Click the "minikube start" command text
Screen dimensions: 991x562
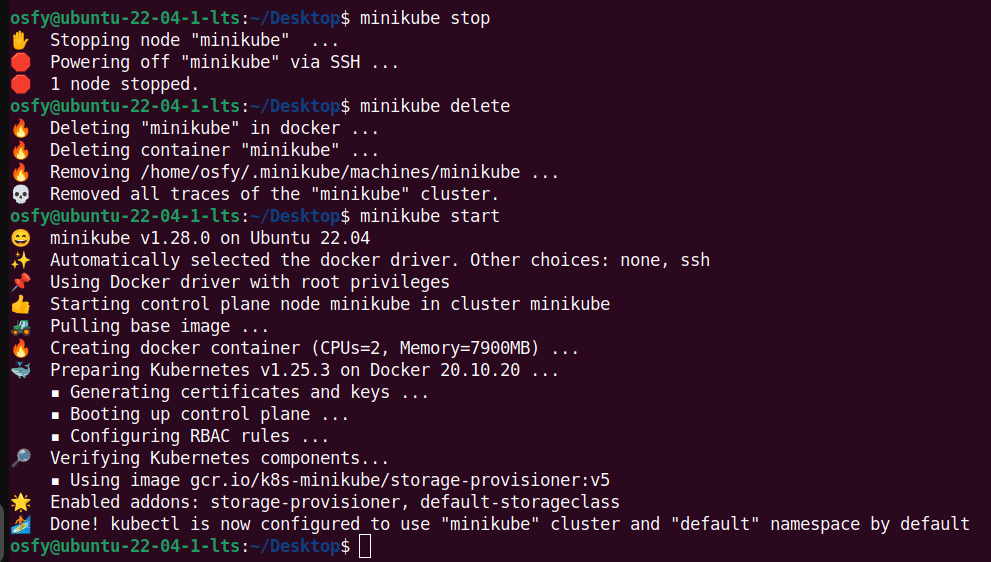pyautogui.click(x=430, y=216)
